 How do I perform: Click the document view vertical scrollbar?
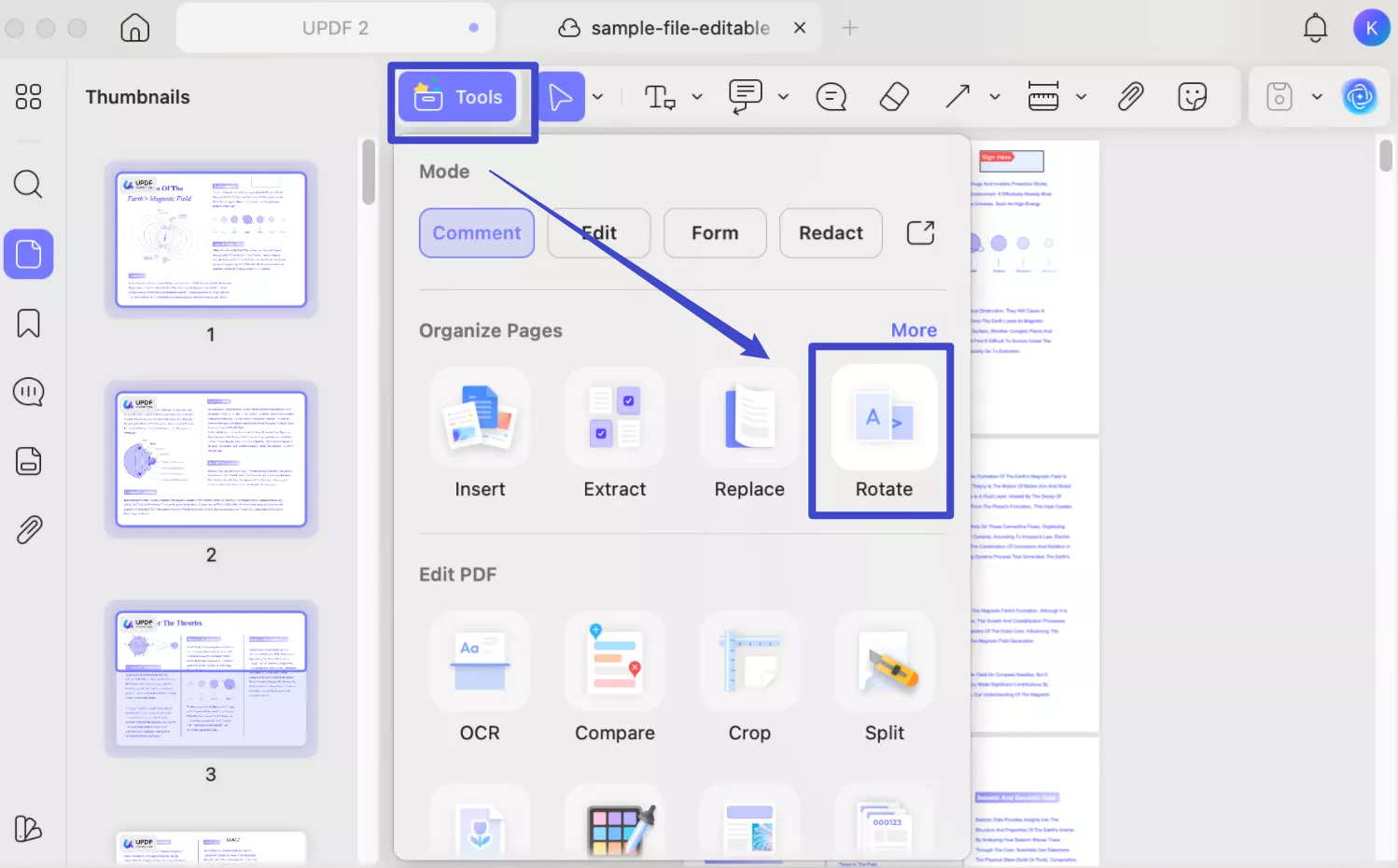pos(1386,155)
